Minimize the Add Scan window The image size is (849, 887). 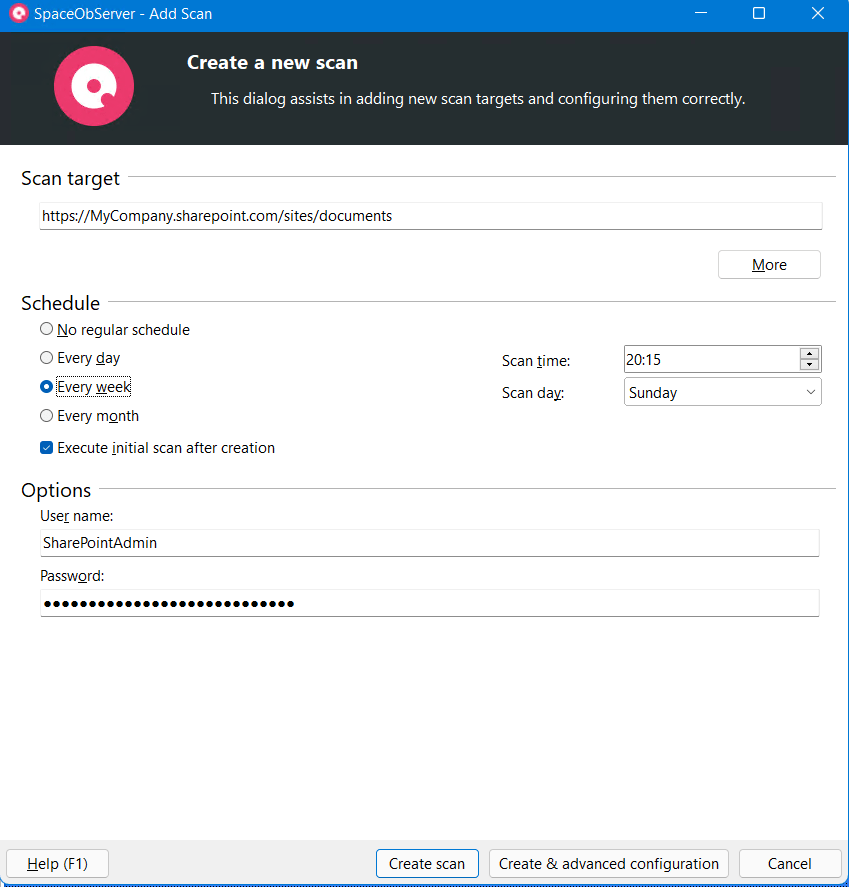(701, 13)
